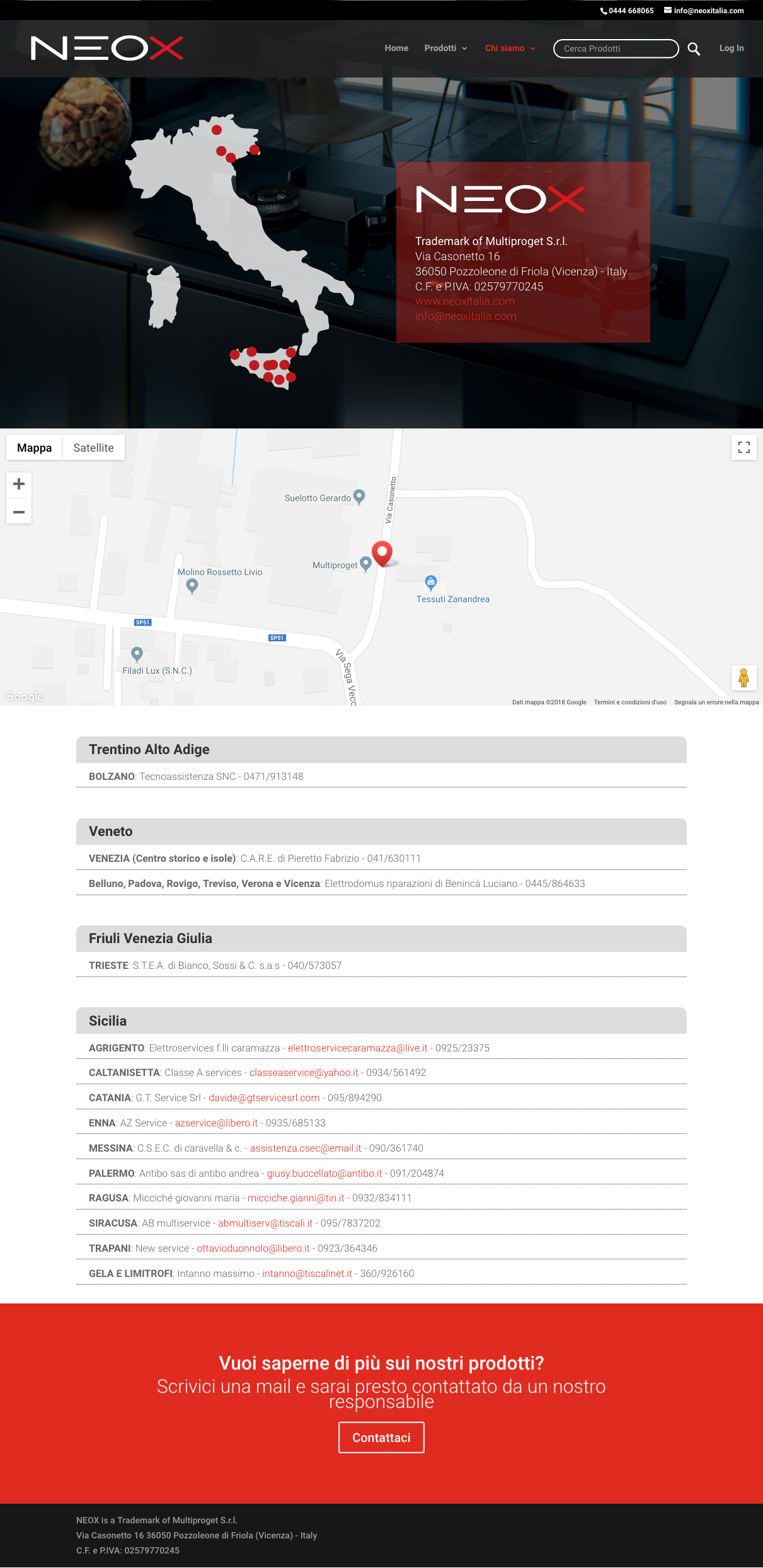Click the Italy map graphic in the hero
The image size is (763, 1568).
pos(240,252)
